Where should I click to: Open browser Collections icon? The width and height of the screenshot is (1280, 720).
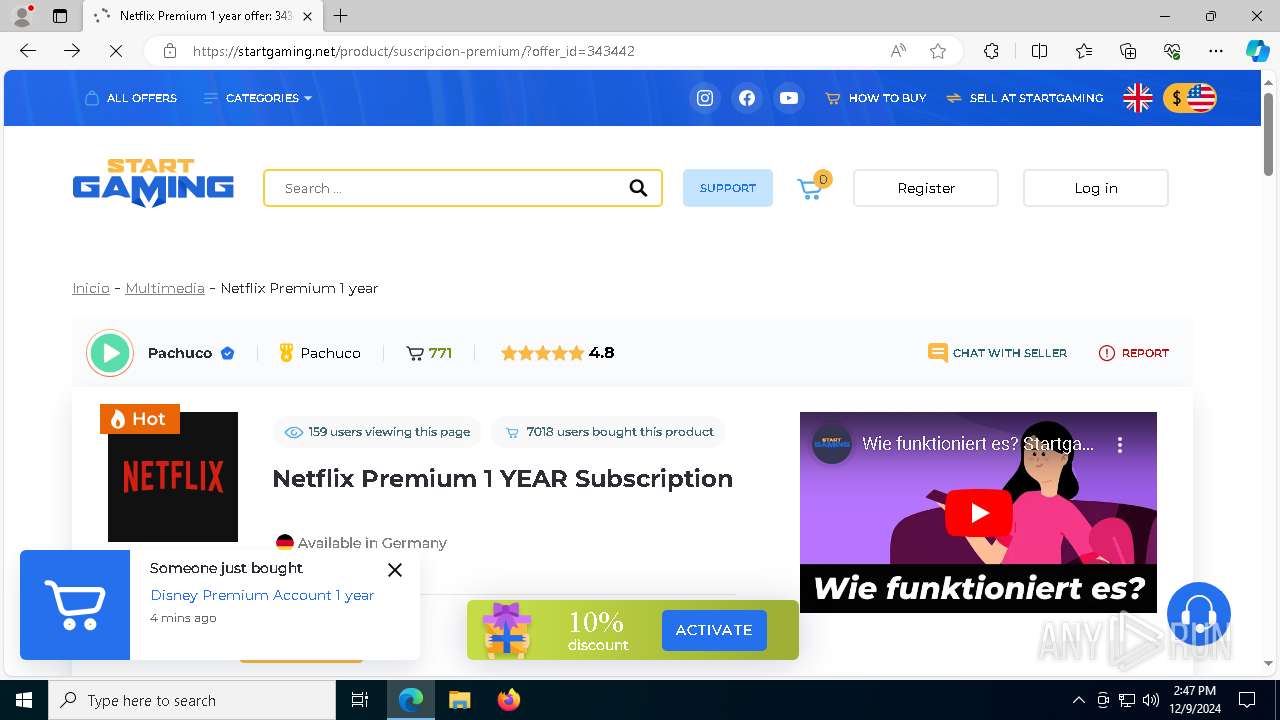(x=1128, y=51)
